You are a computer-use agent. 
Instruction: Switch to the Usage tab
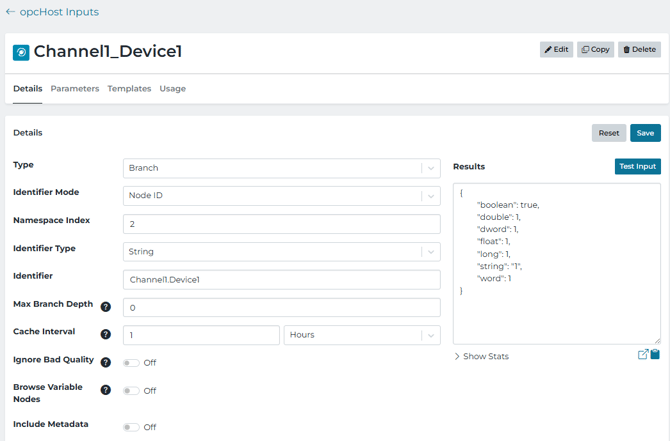pyautogui.click(x=173, y=89)
